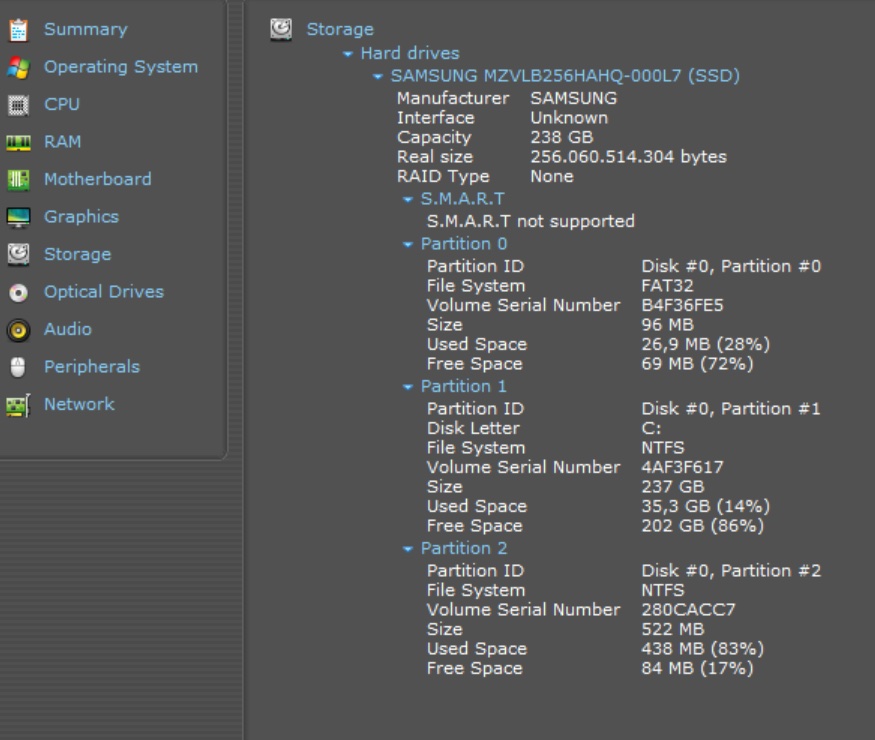Collapse the S.M.A.R.T section arrow
The height and width of the screenshot is (740, 875).
click(407, 200)
